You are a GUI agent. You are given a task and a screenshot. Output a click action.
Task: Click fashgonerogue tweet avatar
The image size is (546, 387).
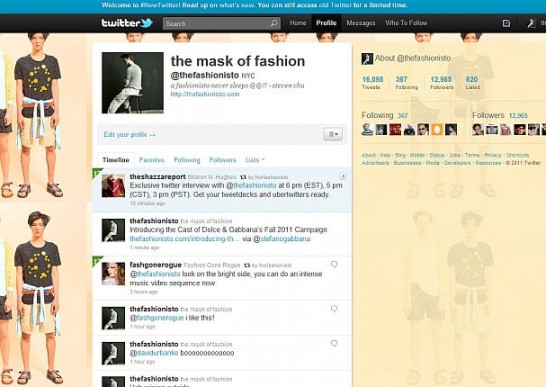113,274
